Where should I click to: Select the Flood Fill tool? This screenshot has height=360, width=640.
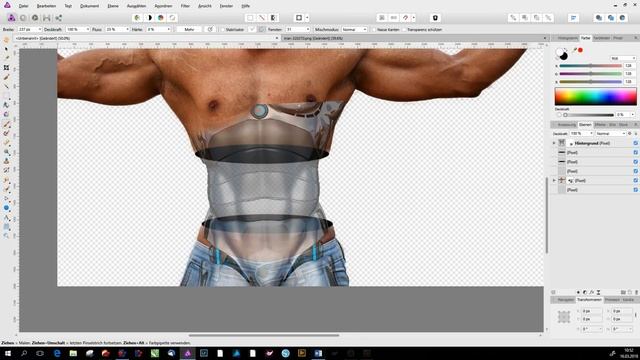[x=6, y=105]
